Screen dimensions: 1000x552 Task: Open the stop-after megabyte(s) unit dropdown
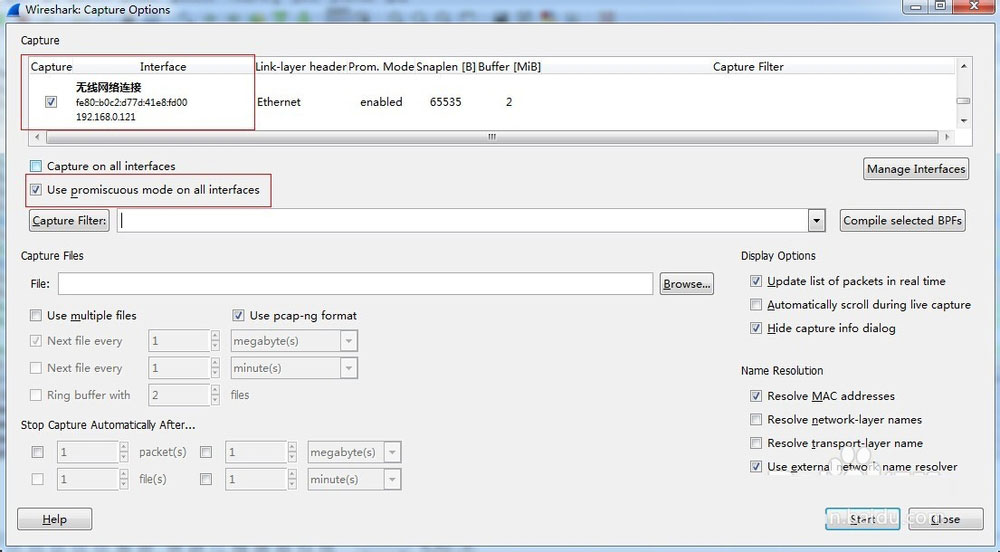tap(392, 452)
